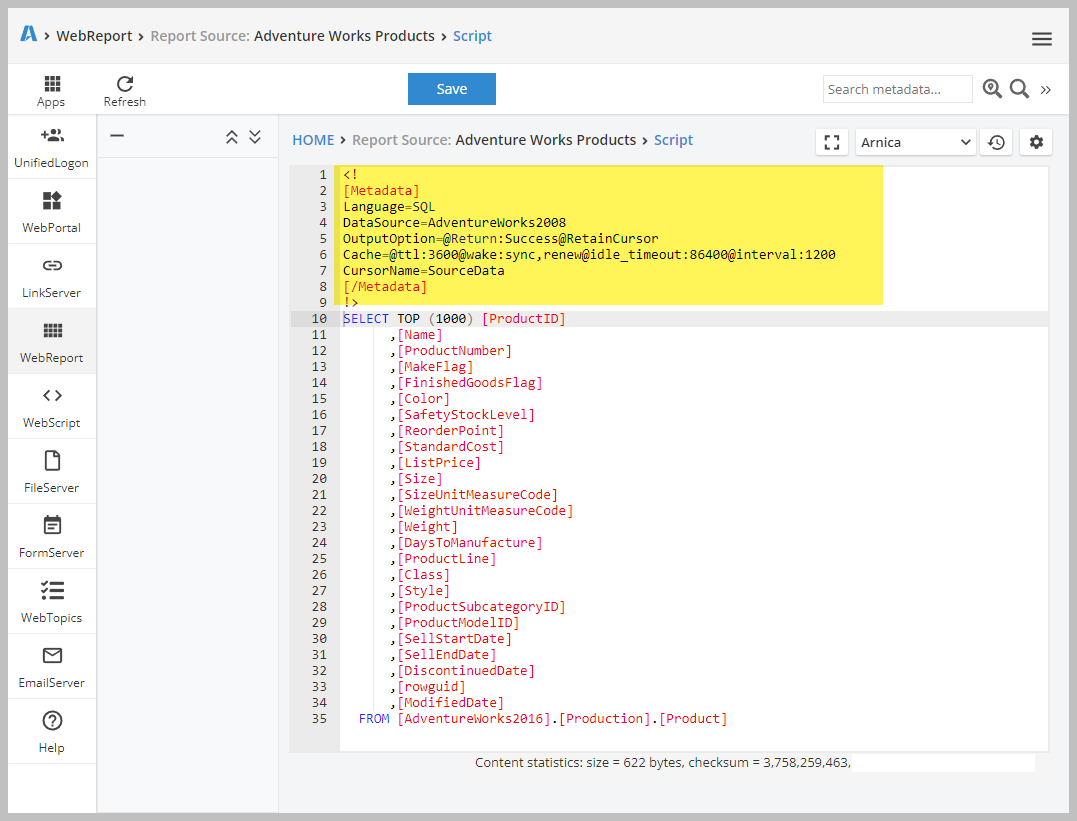Toggle fullscreen view for the script editor
The image size is (1077, 821).
coord(832,142)
